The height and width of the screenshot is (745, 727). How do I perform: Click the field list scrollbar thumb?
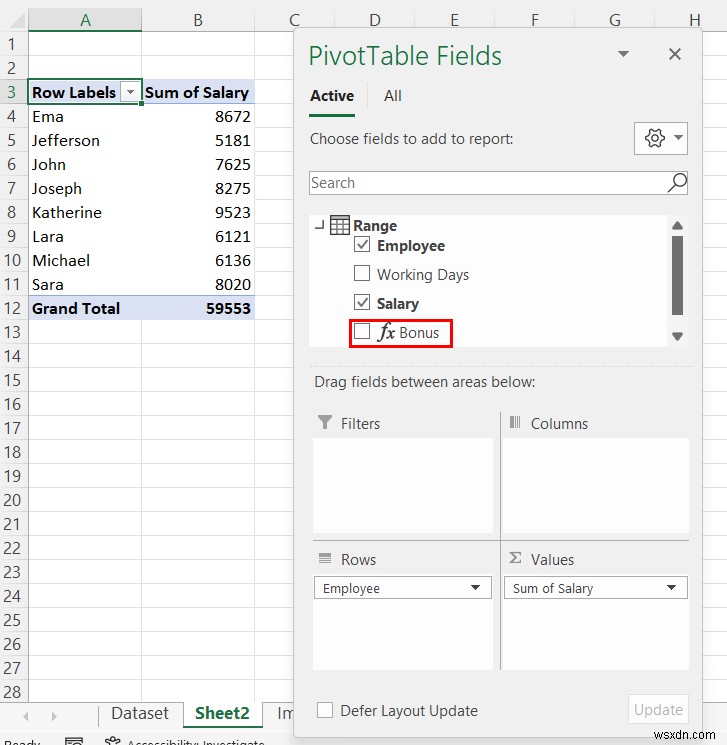(678, 276)
